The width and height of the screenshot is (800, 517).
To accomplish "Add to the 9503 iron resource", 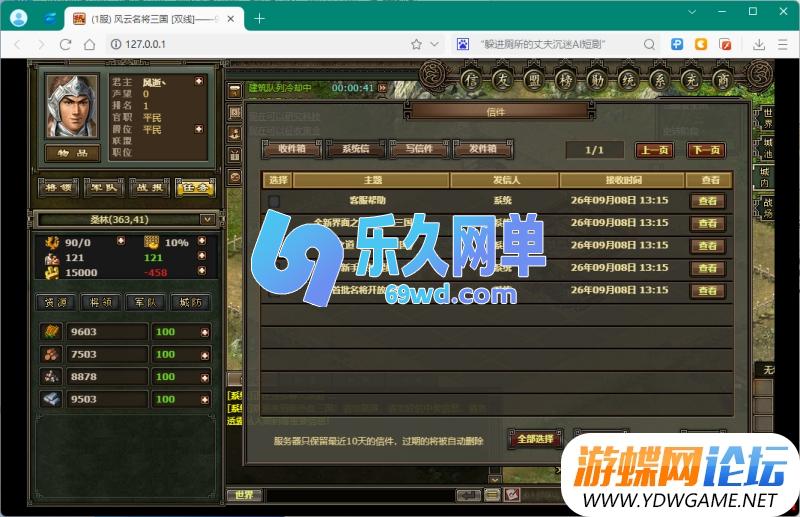I will pyautogui.click(x=205, y=400).
